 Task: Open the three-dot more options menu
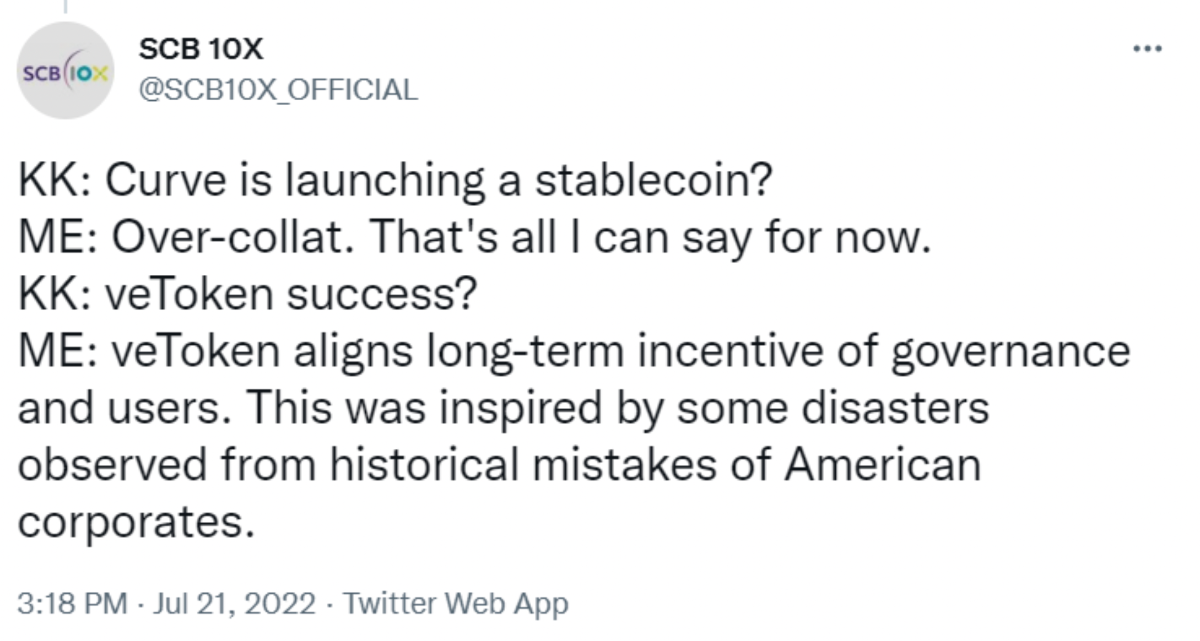(x=1147, y=49)
